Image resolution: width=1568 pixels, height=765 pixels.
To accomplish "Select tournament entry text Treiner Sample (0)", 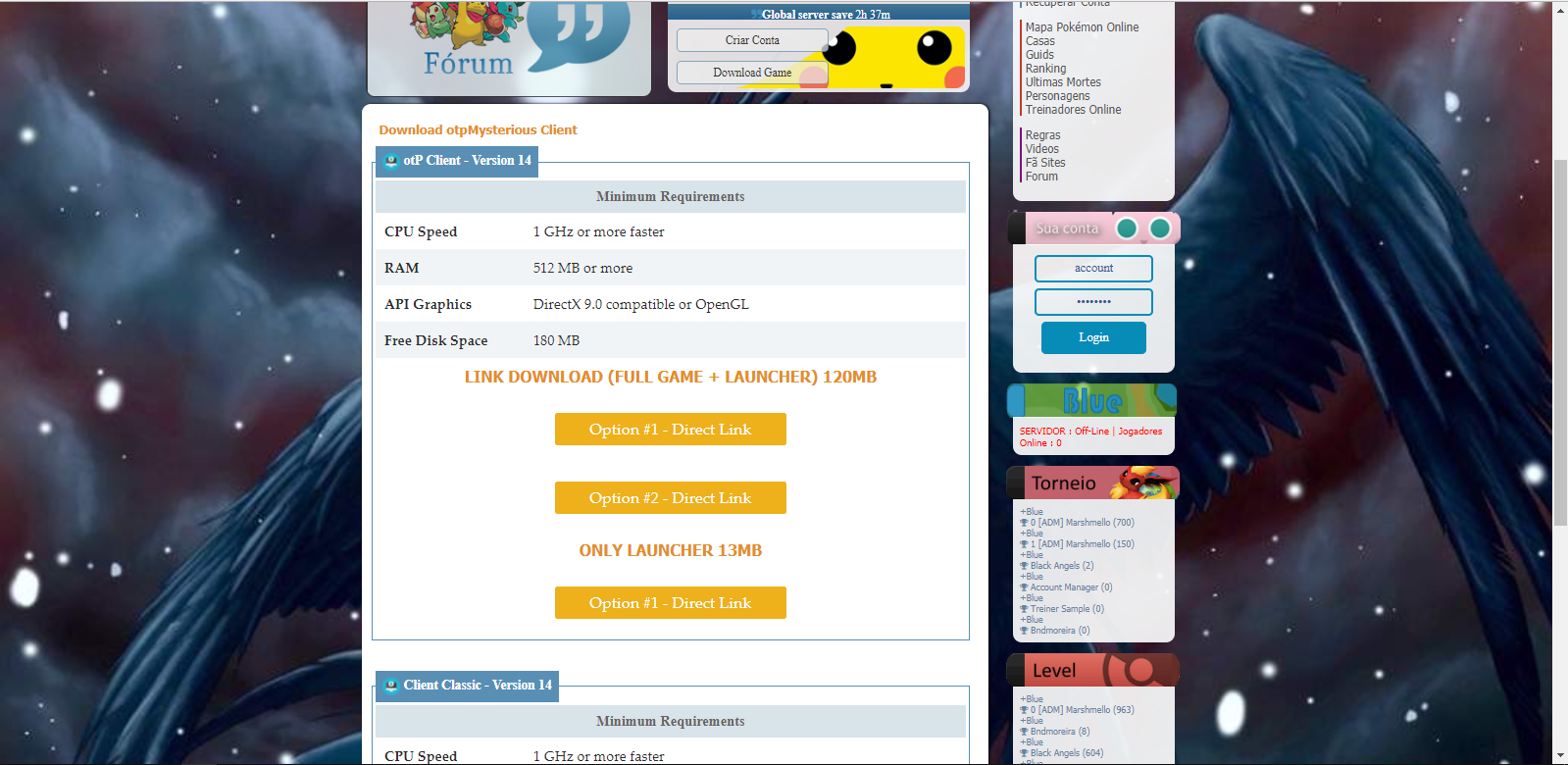I will pyautogui.click(x=1067, y=609).
